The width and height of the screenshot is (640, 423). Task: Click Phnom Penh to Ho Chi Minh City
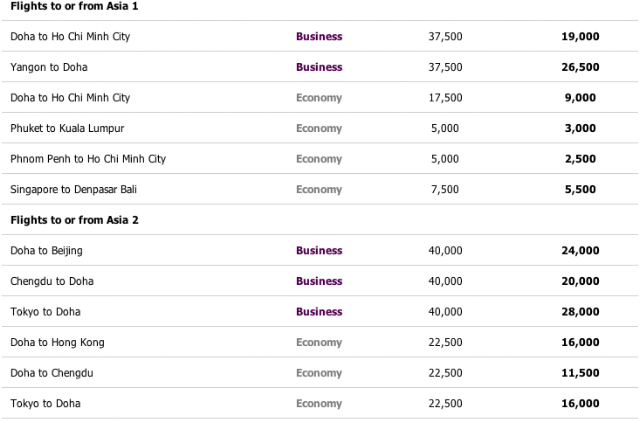pos(88,159)
